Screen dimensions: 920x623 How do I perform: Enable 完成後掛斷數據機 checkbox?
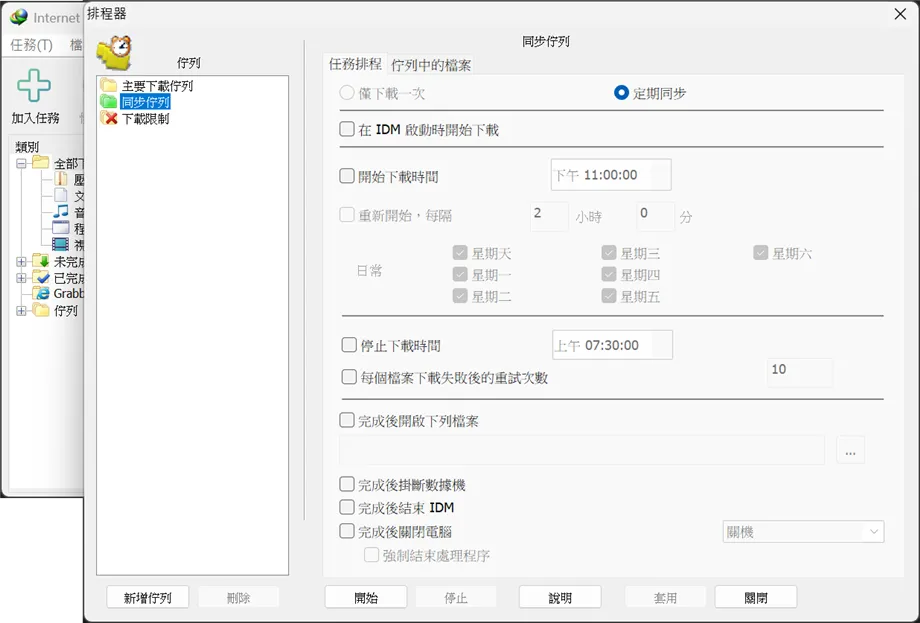click(347, 484)
